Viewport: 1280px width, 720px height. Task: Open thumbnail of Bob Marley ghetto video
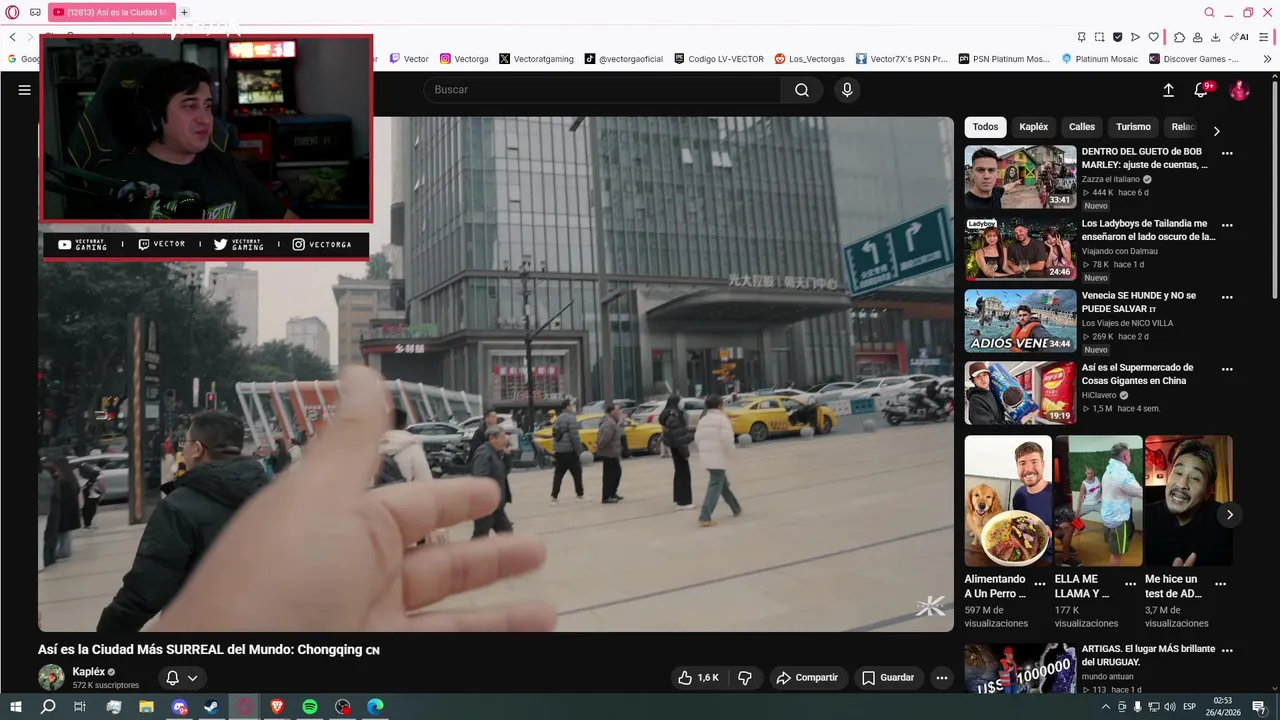pos(1020,177)
